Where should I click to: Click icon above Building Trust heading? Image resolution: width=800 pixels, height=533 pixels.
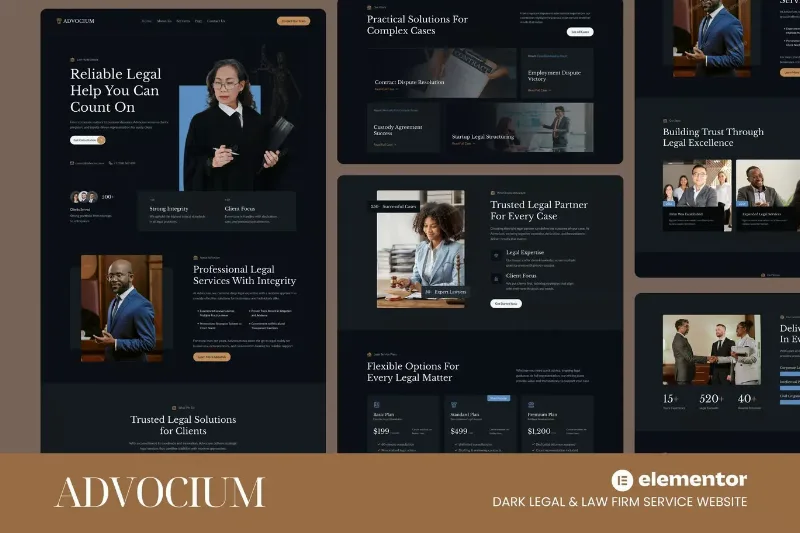[665, 121]
